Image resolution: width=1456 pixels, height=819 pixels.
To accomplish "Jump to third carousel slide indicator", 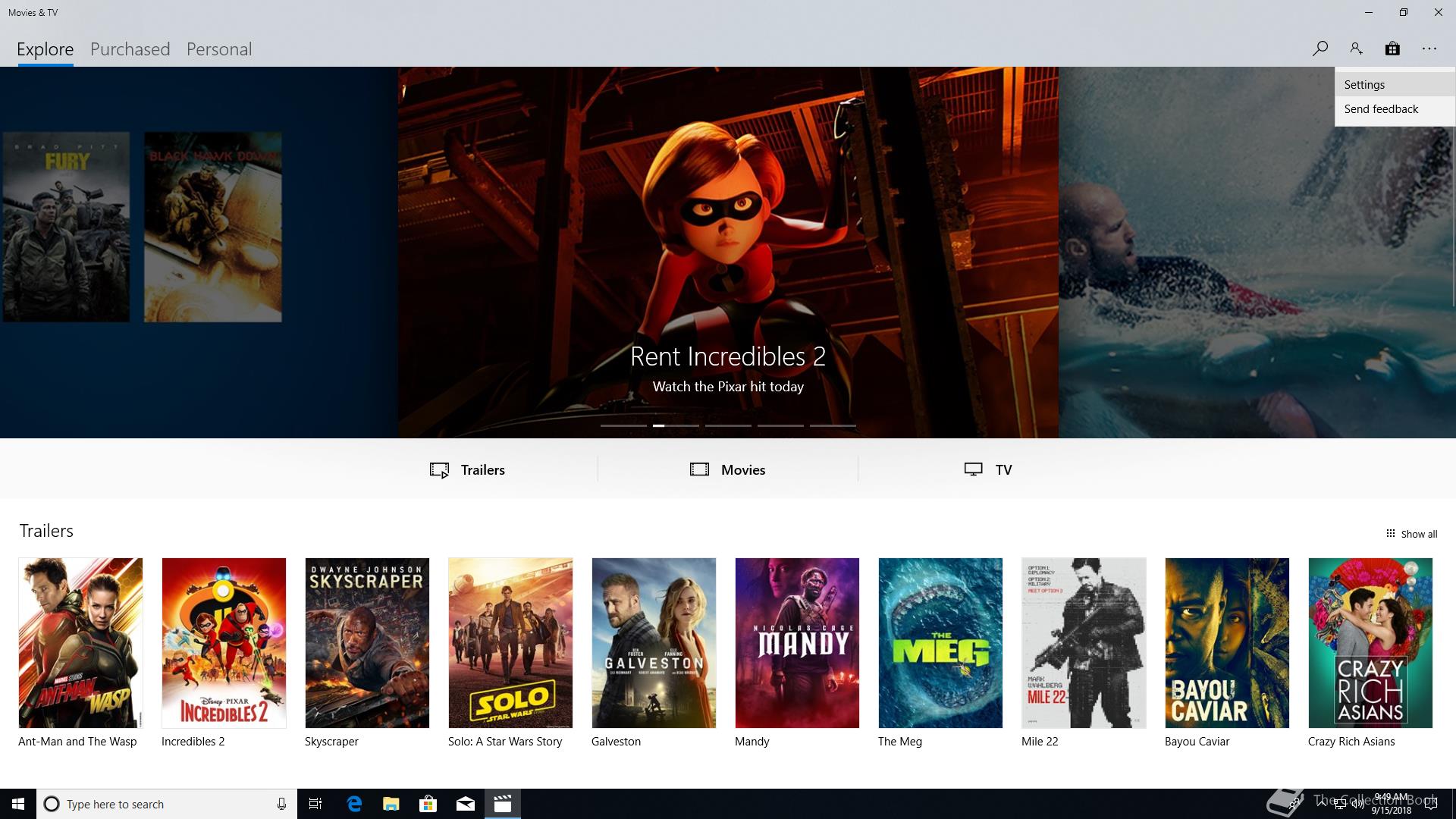I will click(728, 426).
